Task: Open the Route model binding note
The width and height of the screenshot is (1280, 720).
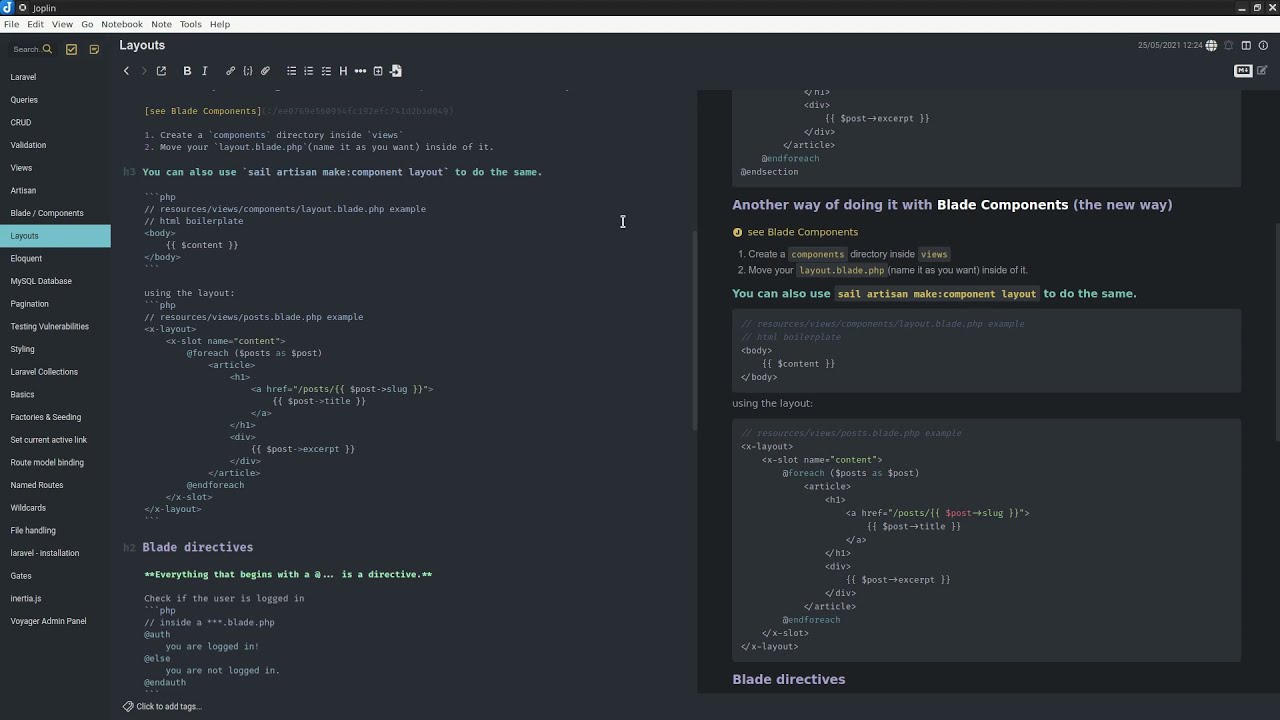Action: pyautogui.click(x=55, y=462)
